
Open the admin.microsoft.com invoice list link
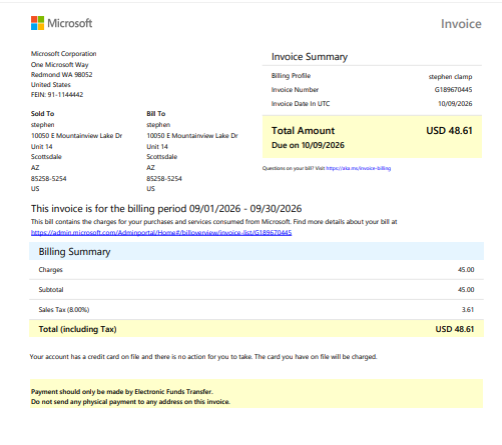(x=161, y=232)
